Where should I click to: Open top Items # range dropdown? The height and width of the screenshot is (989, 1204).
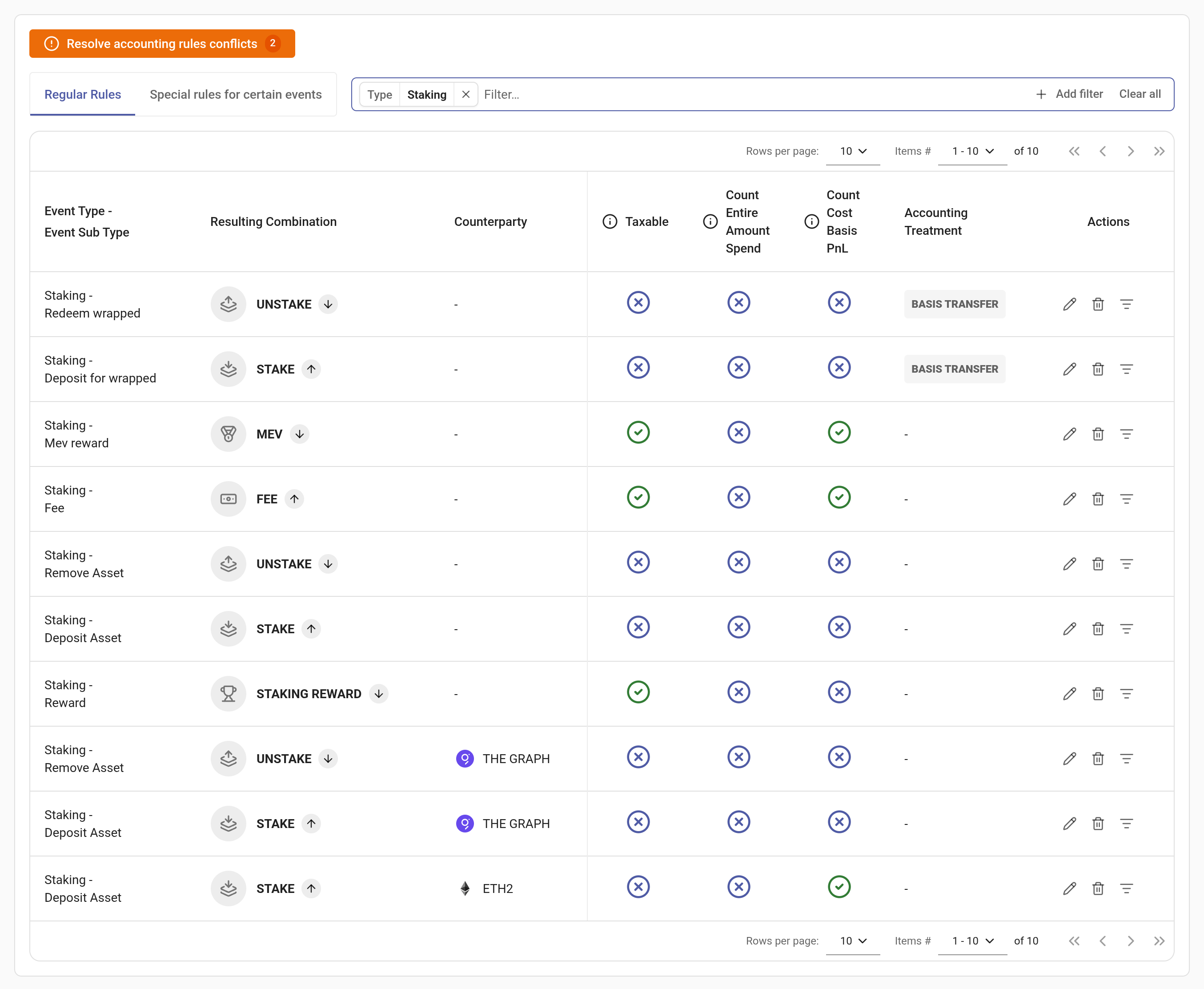pyautogui.click(x=972, y=152)
